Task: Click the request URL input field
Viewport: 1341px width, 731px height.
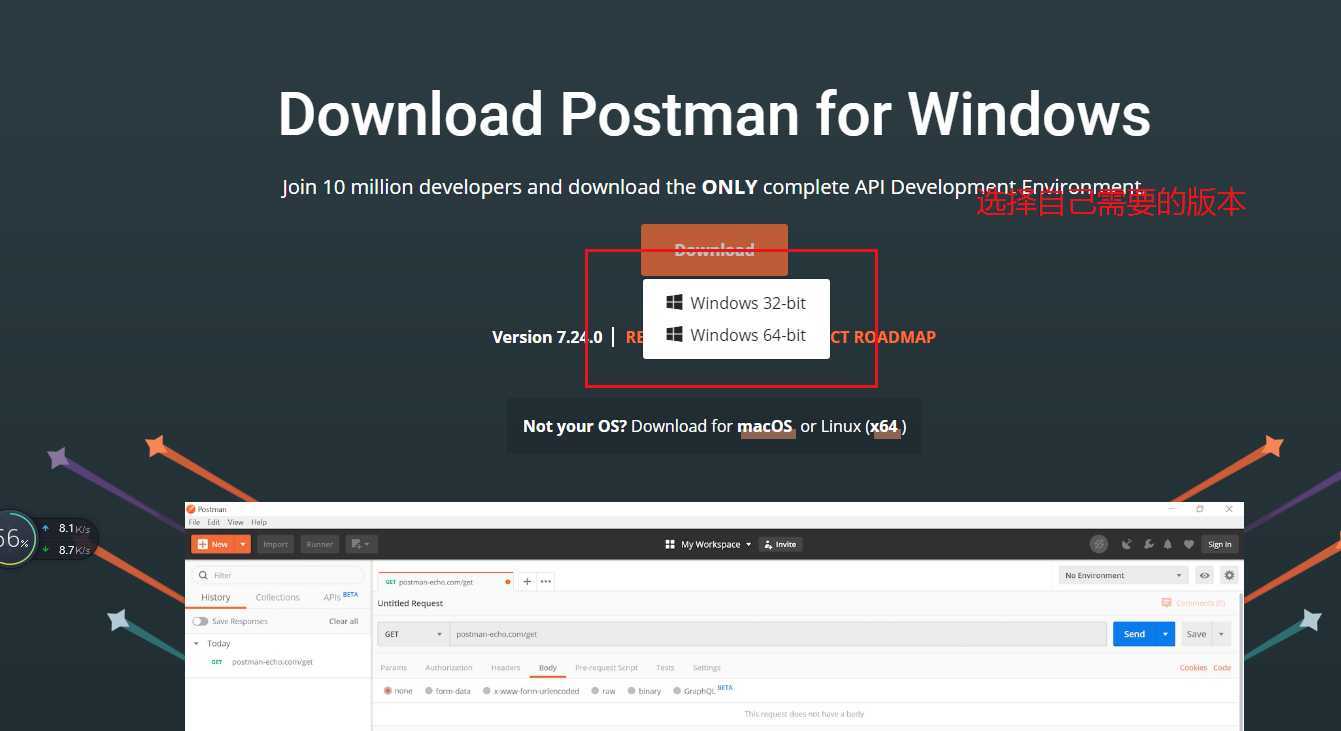Action: pos(778,634)
